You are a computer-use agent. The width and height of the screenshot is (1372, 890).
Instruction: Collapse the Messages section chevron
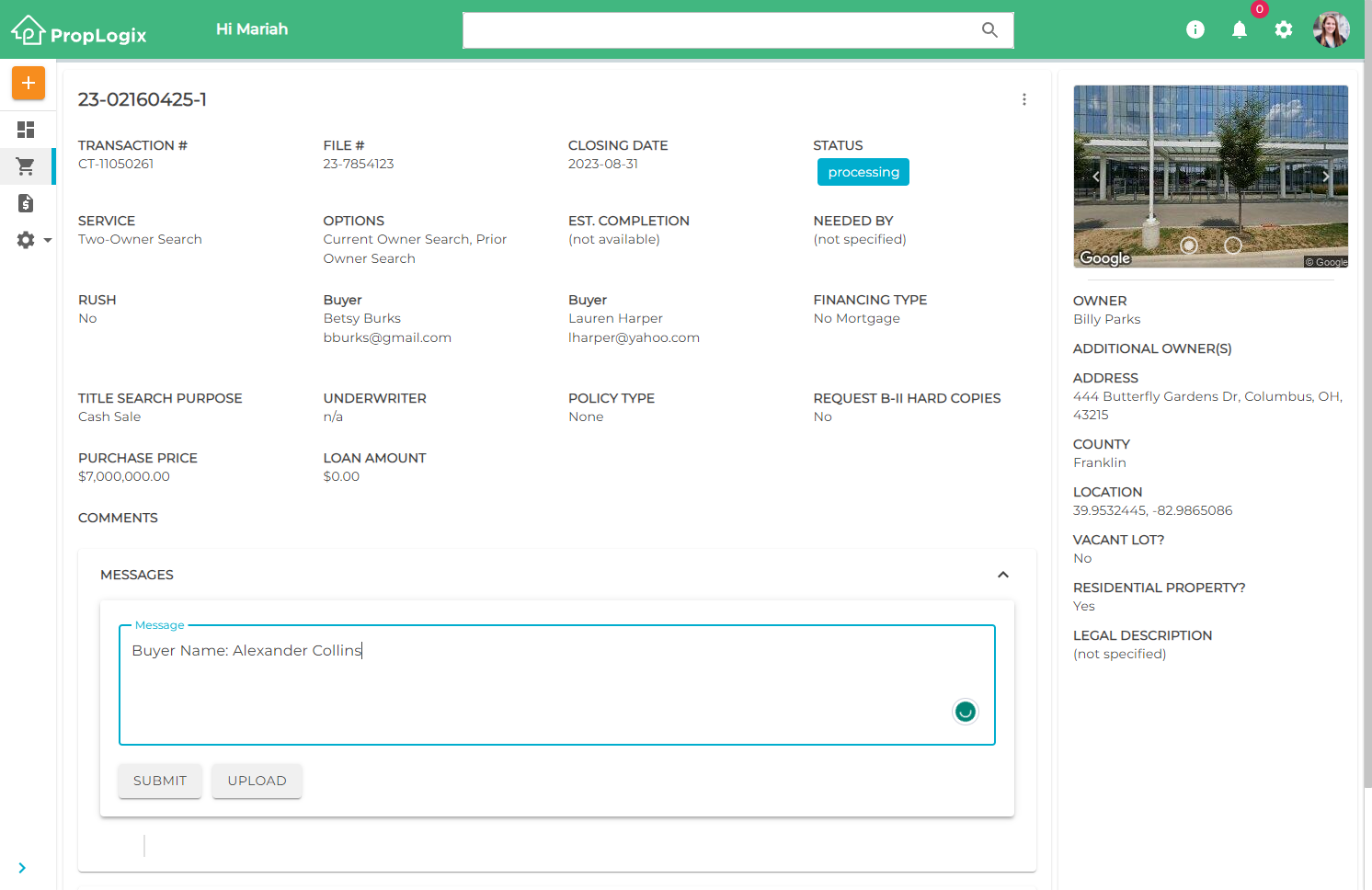pyautogui.click(x=1003, y=575)
